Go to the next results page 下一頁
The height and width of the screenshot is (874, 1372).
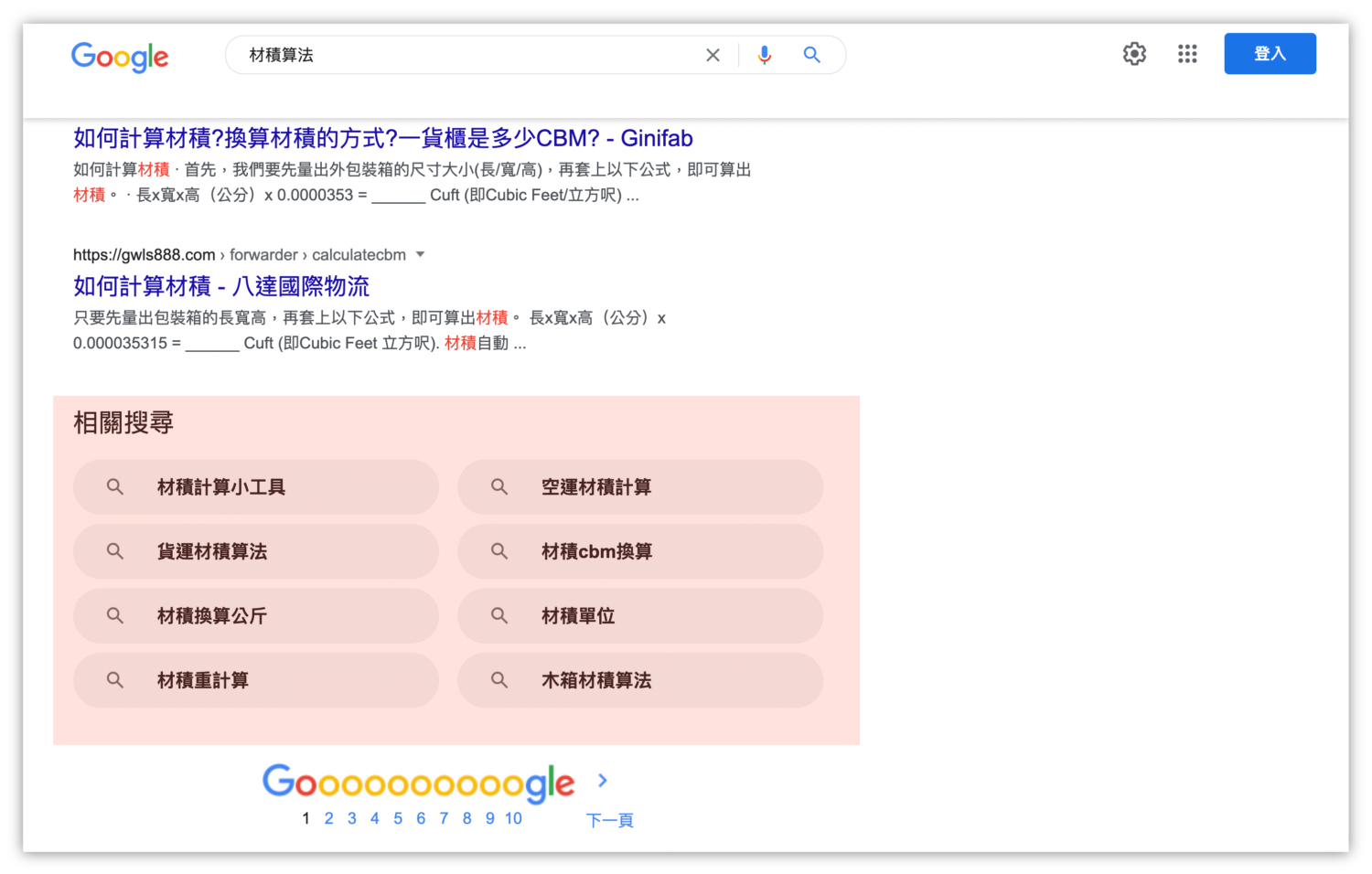[609, 820]
